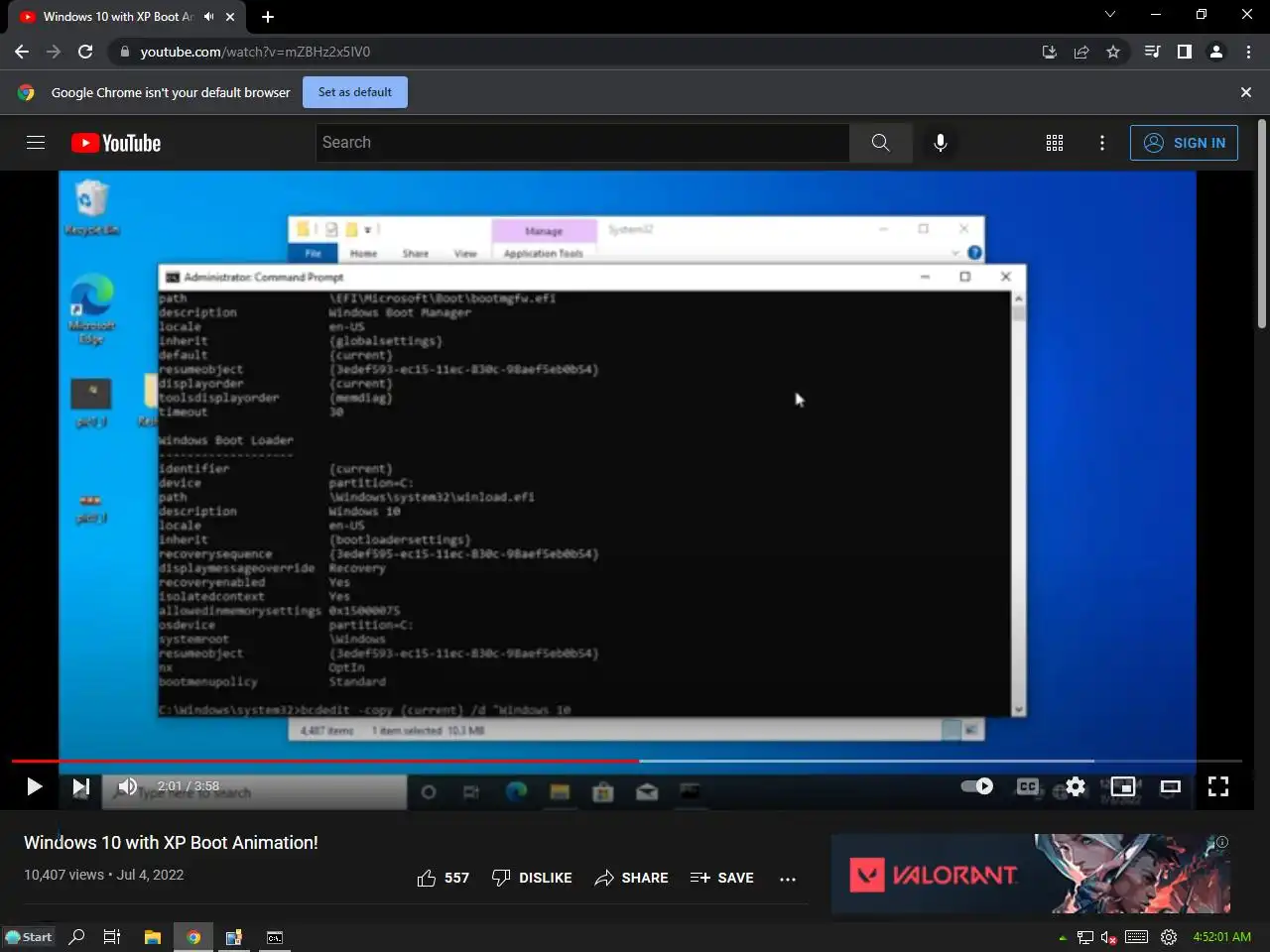Mute the tab with the speaker icon
This screenshot has height=952, width=1270.
click(x=209, y=17)
